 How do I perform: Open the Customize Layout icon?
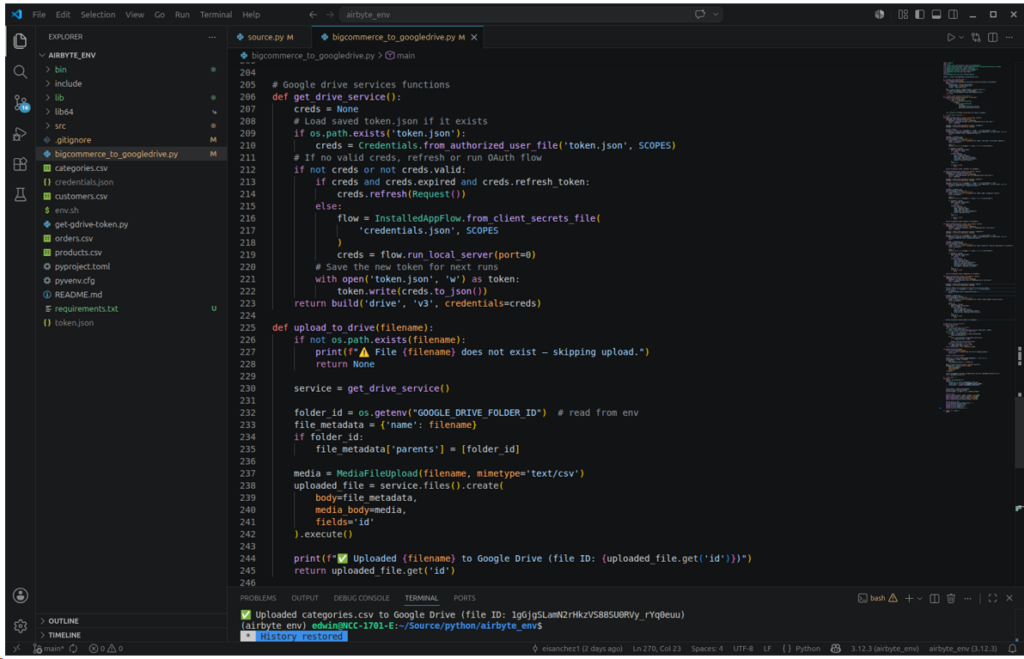tap(903, 14)
